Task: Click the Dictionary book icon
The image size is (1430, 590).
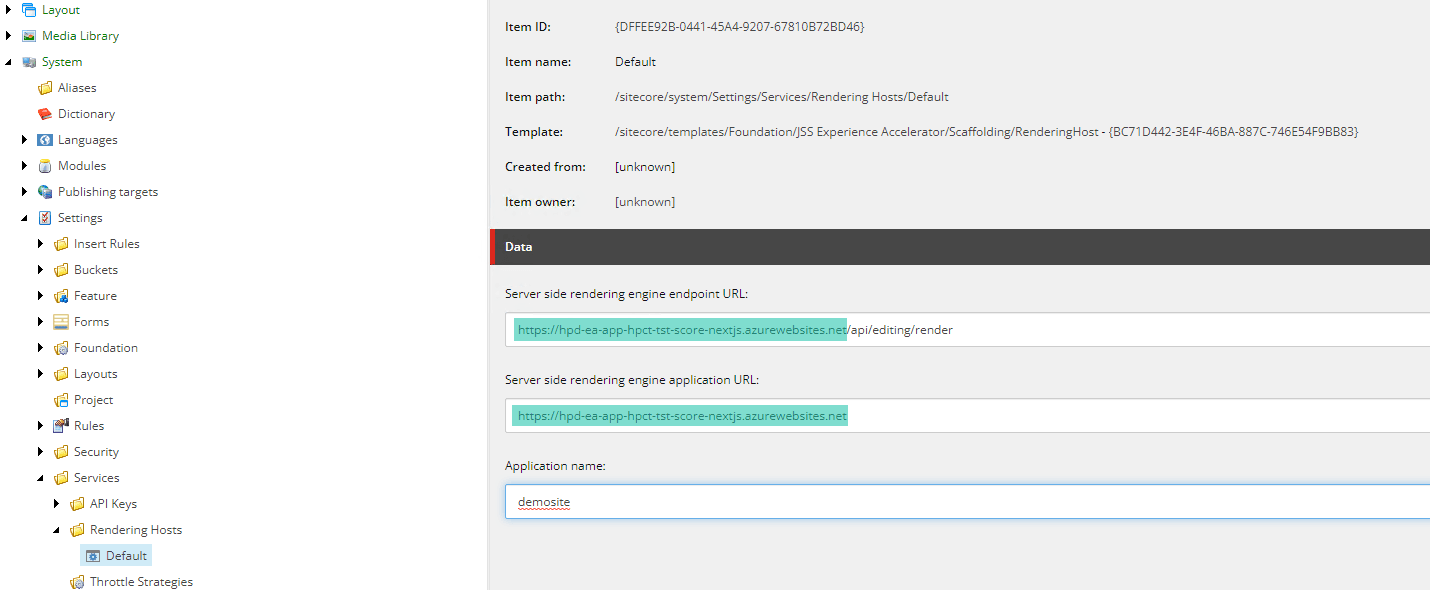Action: (x=55, y=113)
